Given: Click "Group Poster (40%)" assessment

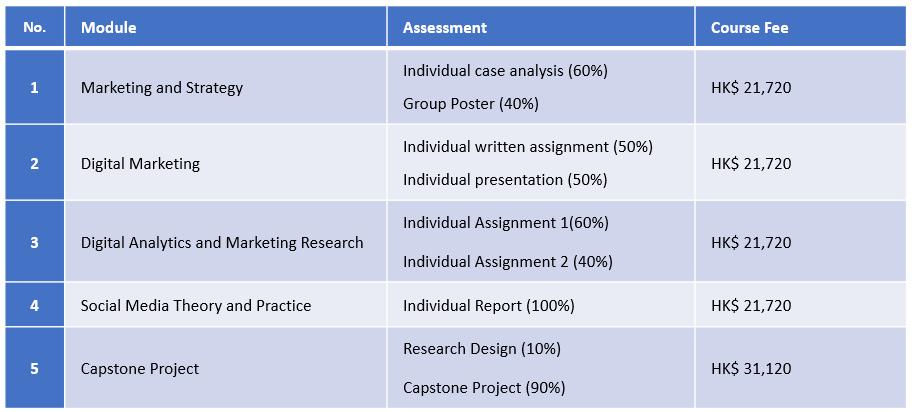Looking at the screenshot, I should coord(471,104).
